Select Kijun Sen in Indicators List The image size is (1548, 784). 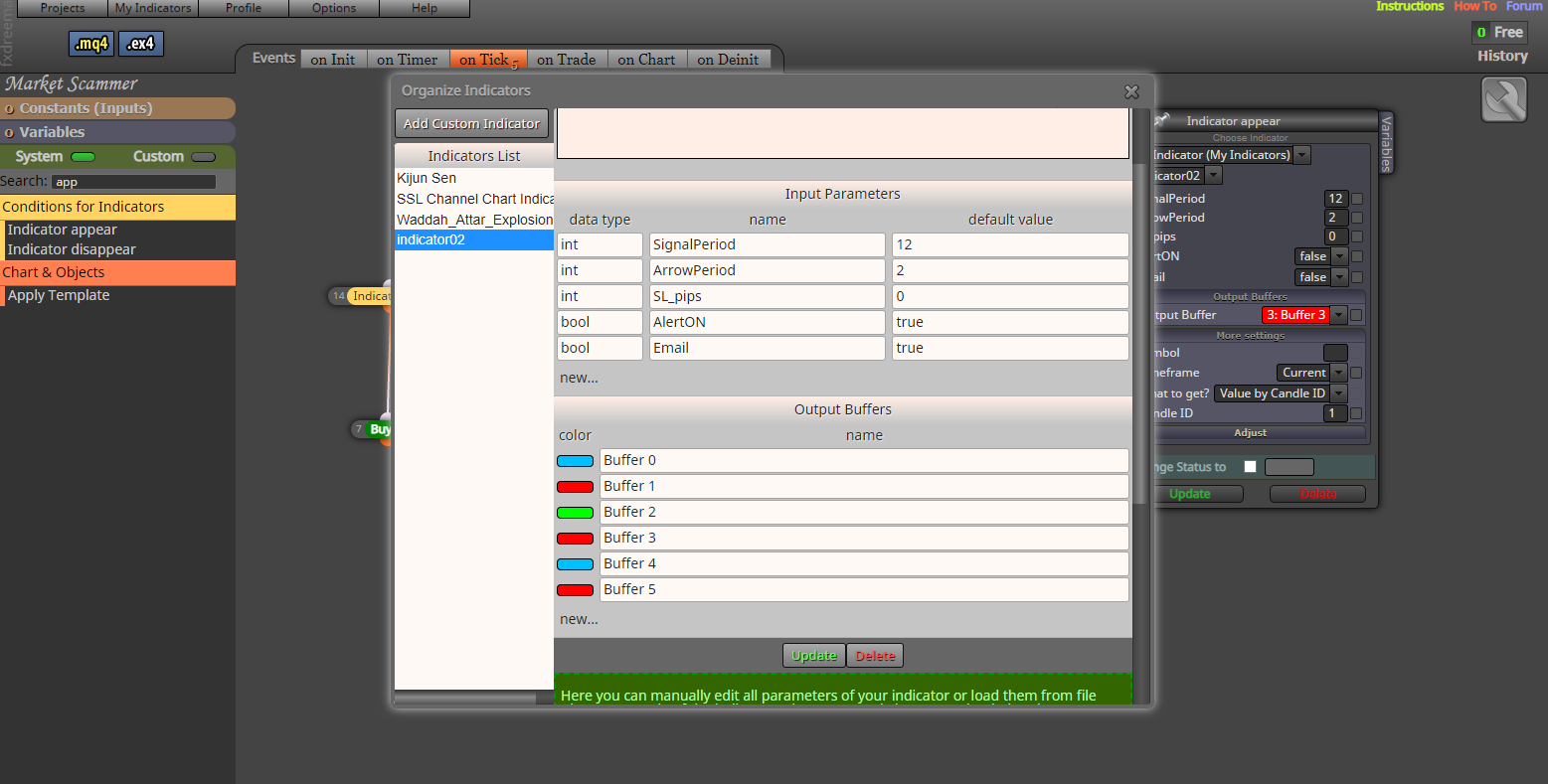point(474,178)
